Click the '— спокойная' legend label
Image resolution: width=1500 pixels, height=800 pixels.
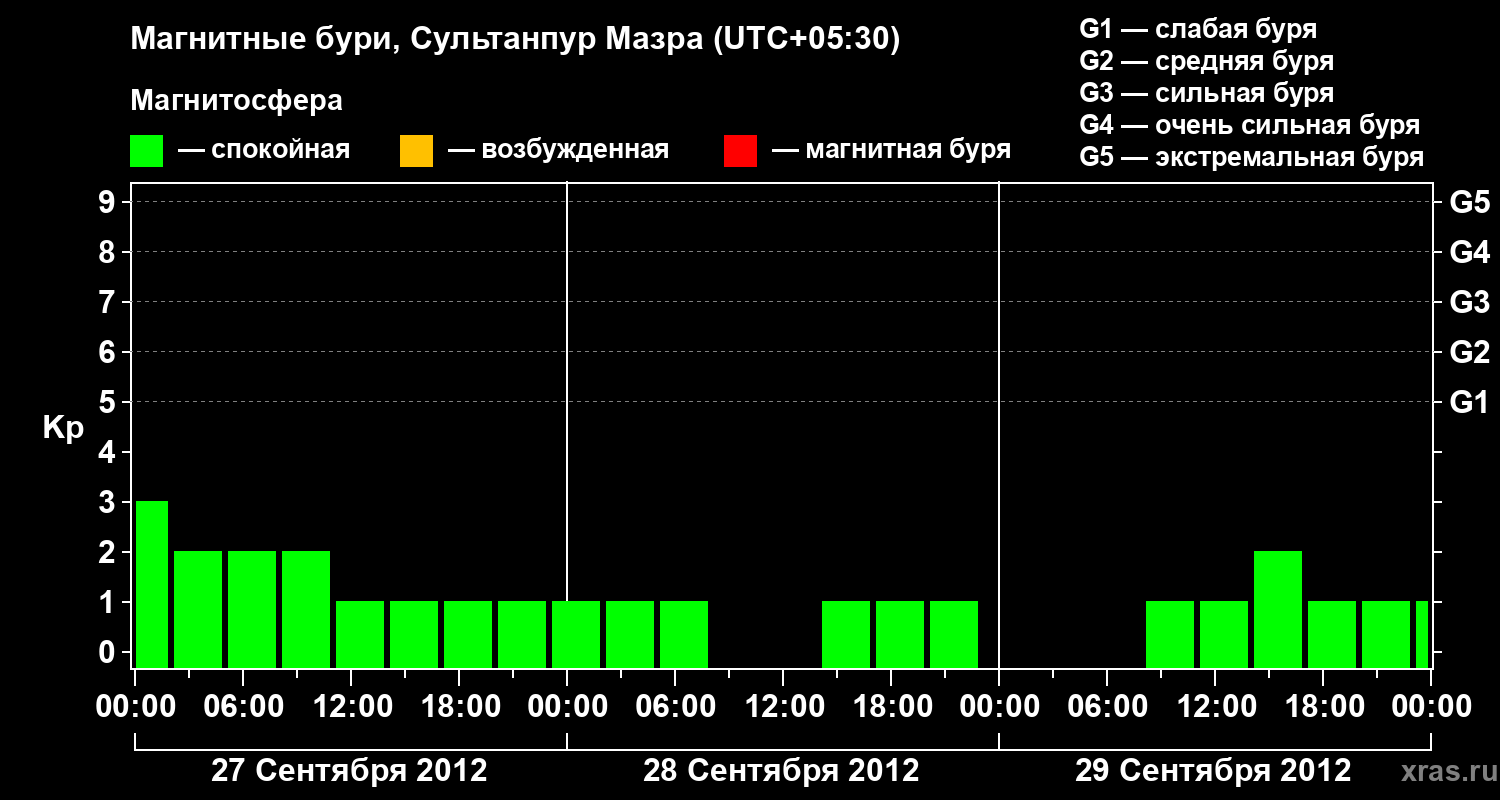coord(264,151)
